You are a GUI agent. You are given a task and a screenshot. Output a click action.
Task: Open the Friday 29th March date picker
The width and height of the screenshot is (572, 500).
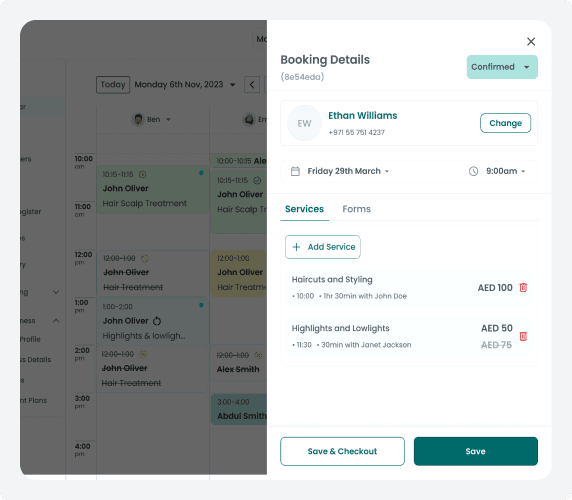tap(348, 171)
